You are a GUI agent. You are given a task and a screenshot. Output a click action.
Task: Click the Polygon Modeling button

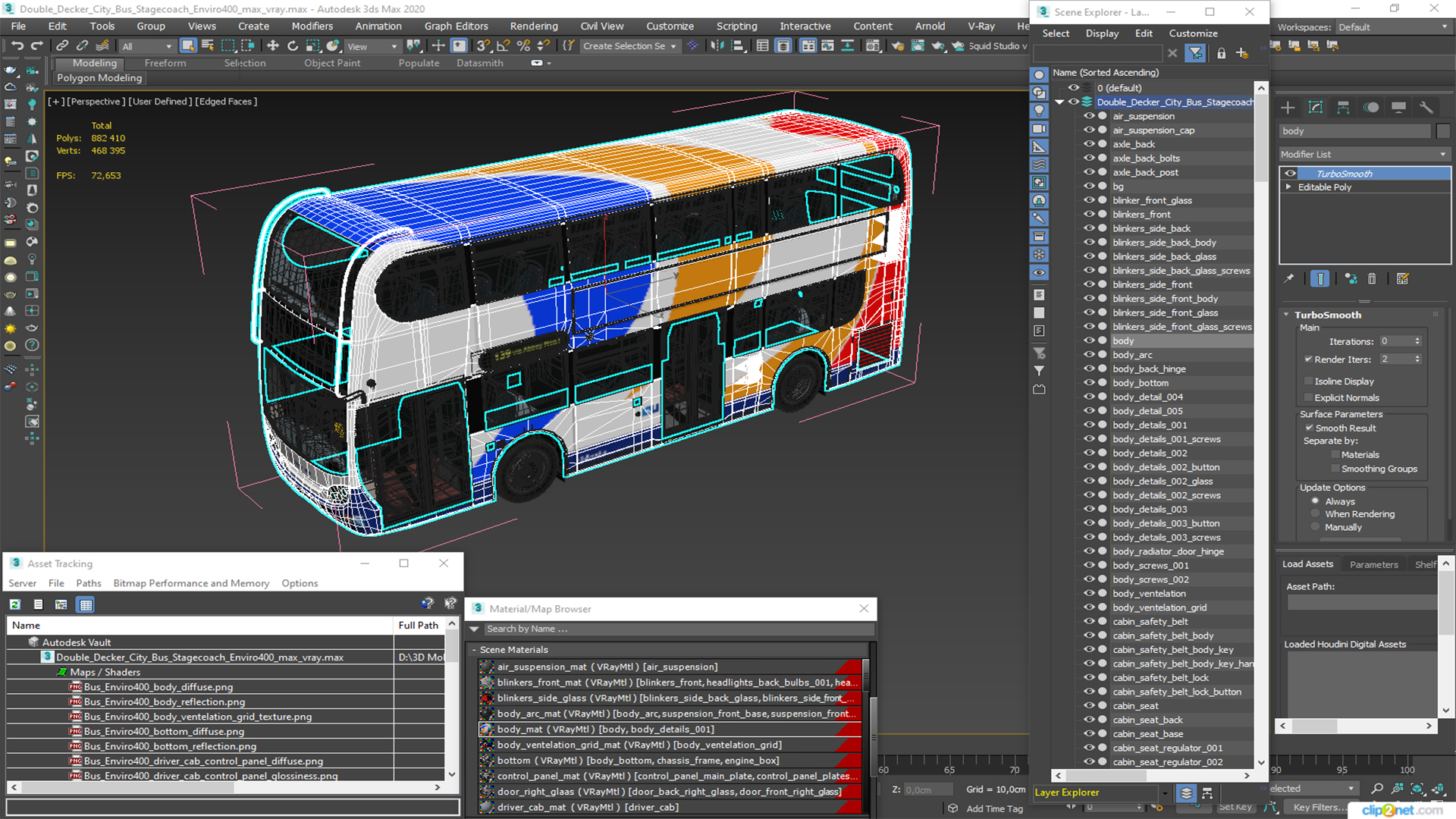(99, 77)
